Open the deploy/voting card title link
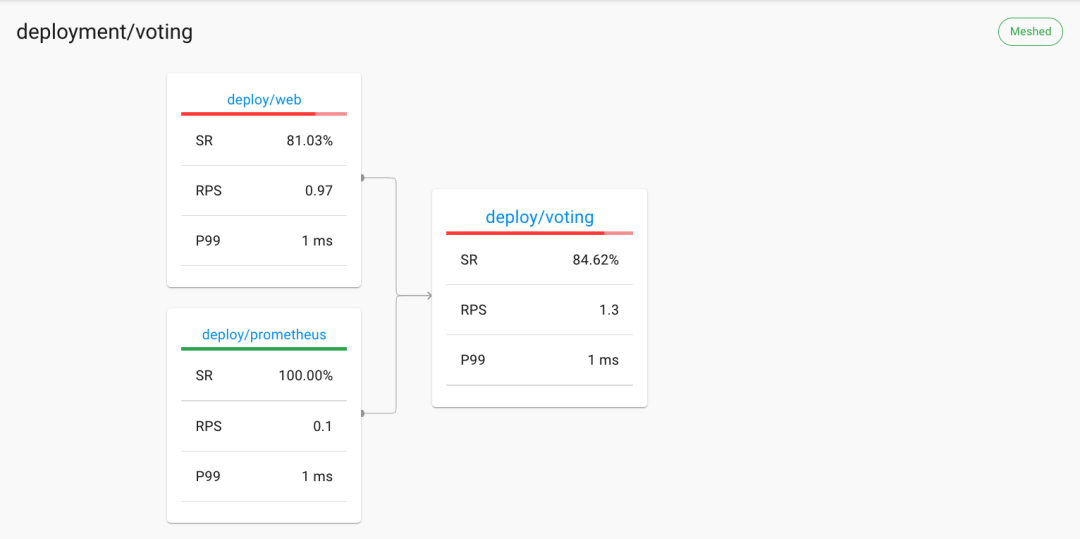 (x=539, y=217)
